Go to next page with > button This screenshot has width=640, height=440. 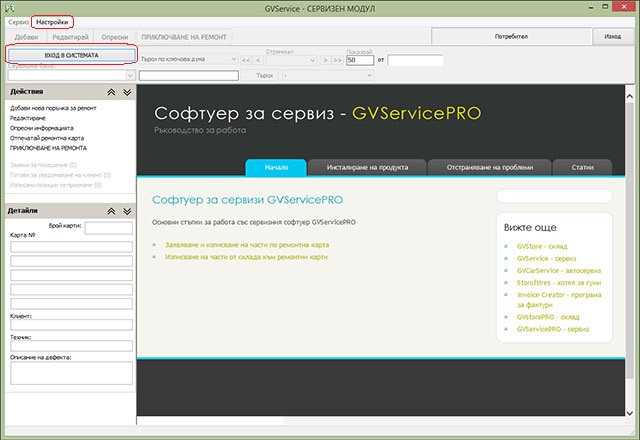tap(325, 60)
